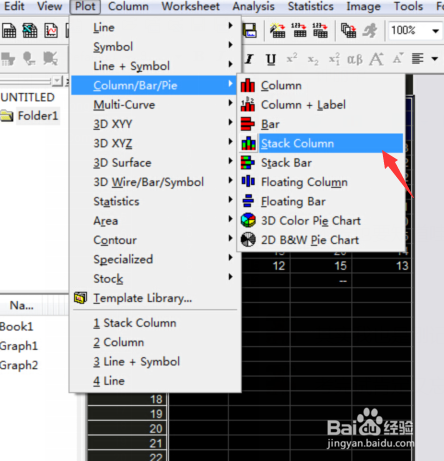This screenshot has height=461, width=444.
Task: Expand the Area plot submenu
Action: coord(156,221)
